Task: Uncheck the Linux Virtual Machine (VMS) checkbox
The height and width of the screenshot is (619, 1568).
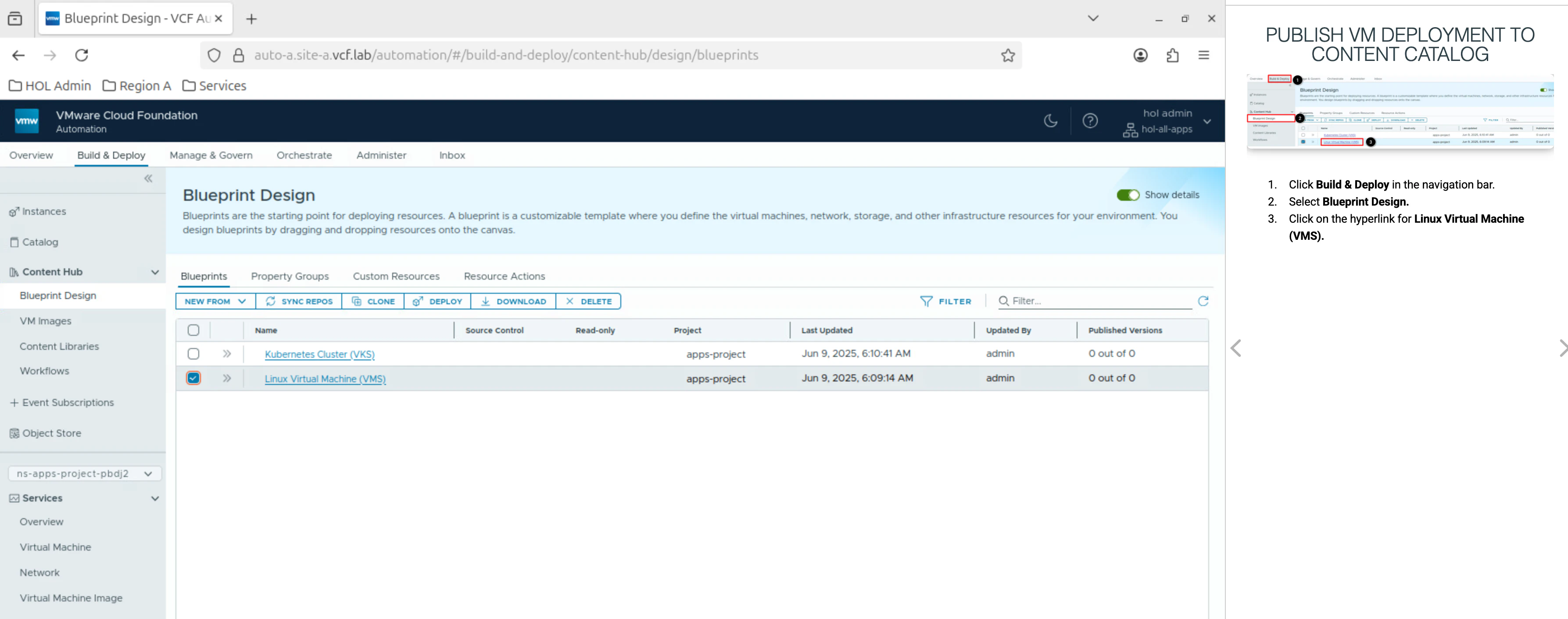Action: (193, 378)
